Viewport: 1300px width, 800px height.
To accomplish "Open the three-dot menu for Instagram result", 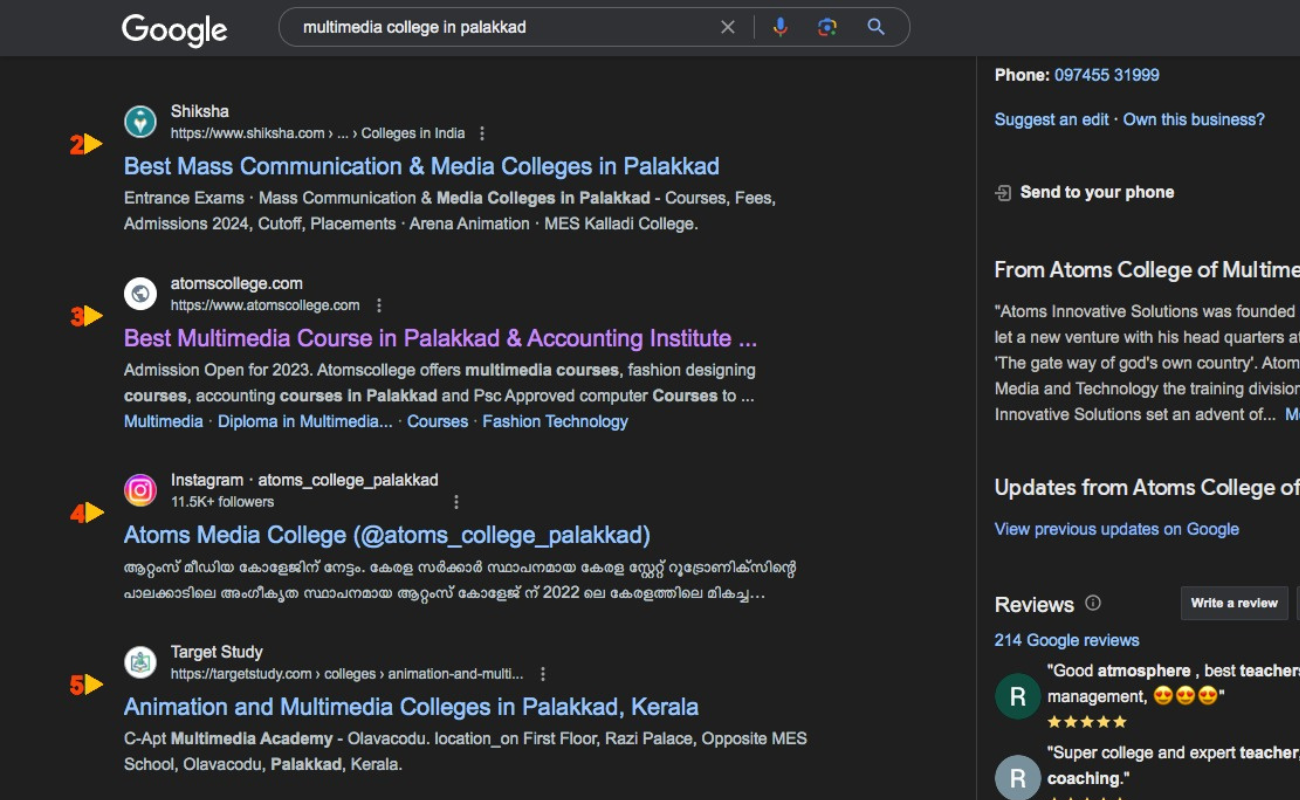I will pos(456,502).
